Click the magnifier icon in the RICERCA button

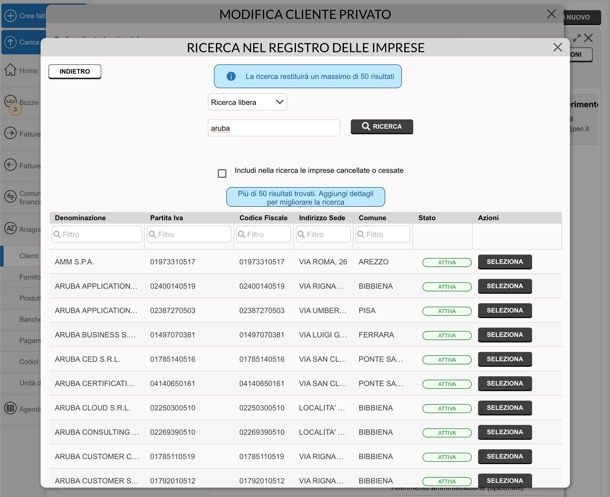[366, 126]
